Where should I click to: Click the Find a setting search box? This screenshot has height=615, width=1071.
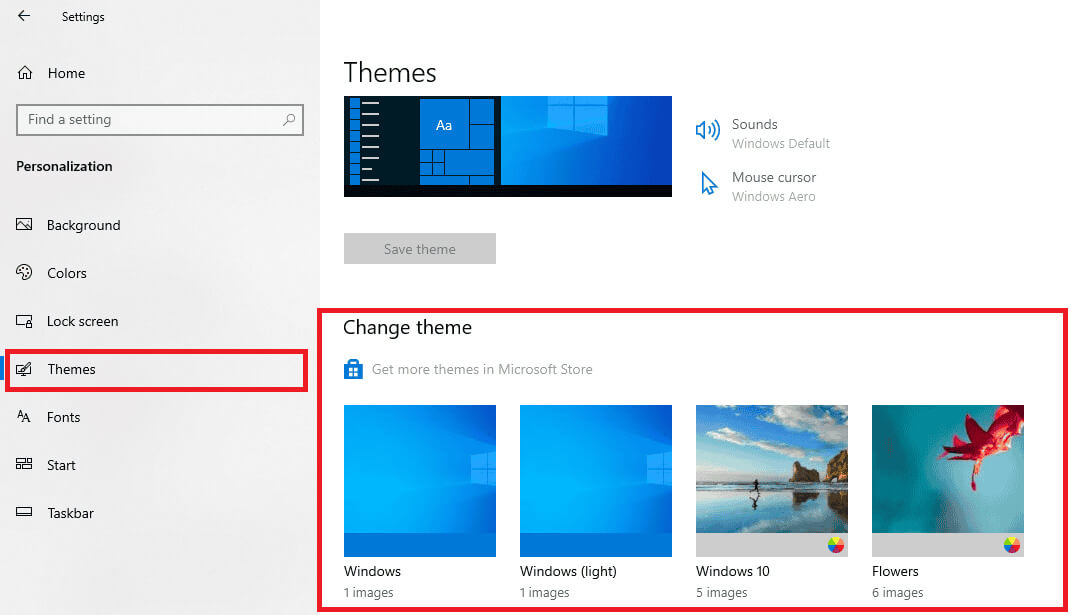pos(160,120)
